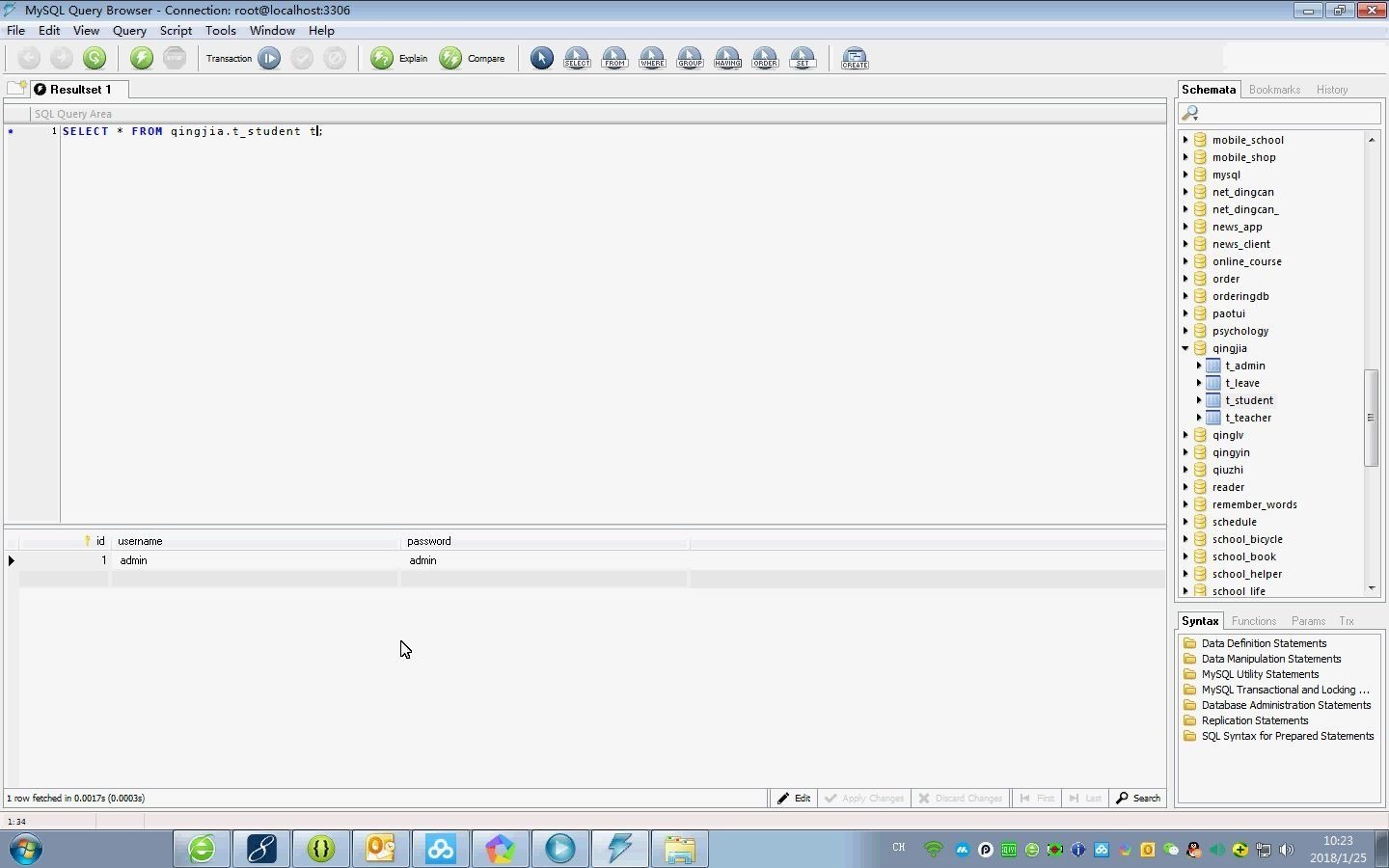
Task: Click the username column header
Action: pos(256,541)
